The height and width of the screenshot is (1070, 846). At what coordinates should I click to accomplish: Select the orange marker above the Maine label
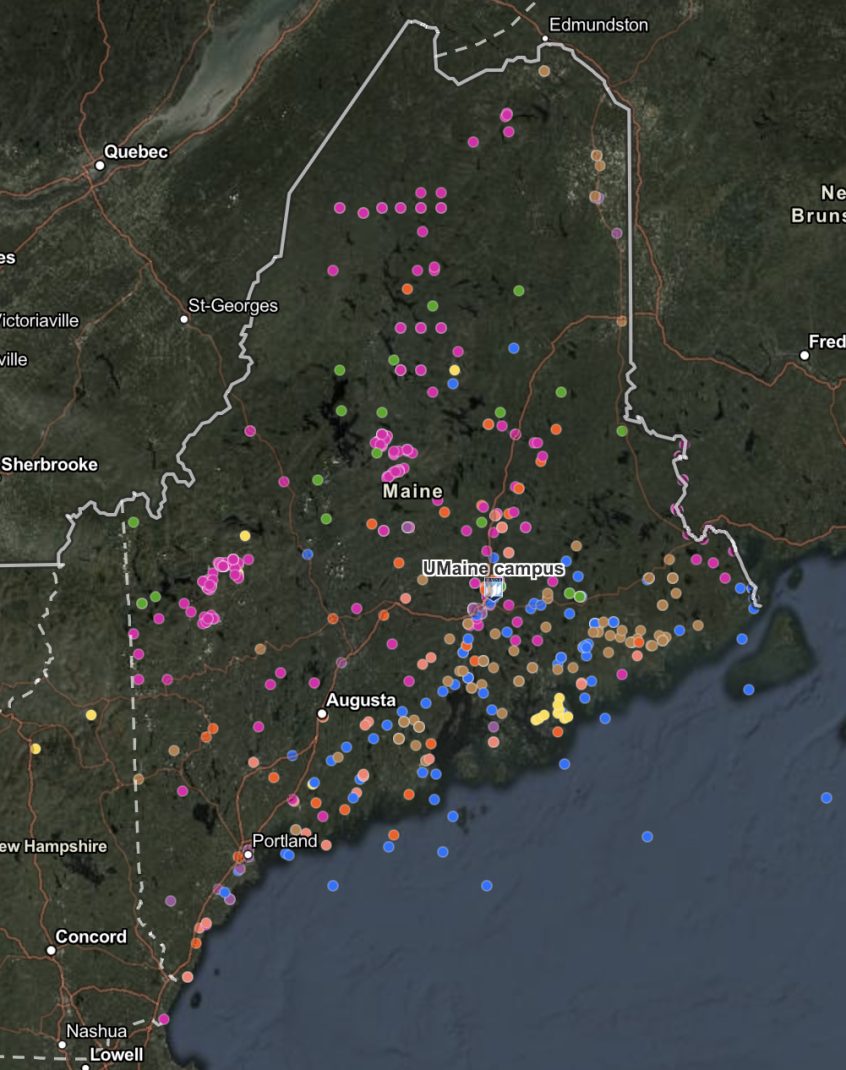pyautogui.click(x=407, y=288)
